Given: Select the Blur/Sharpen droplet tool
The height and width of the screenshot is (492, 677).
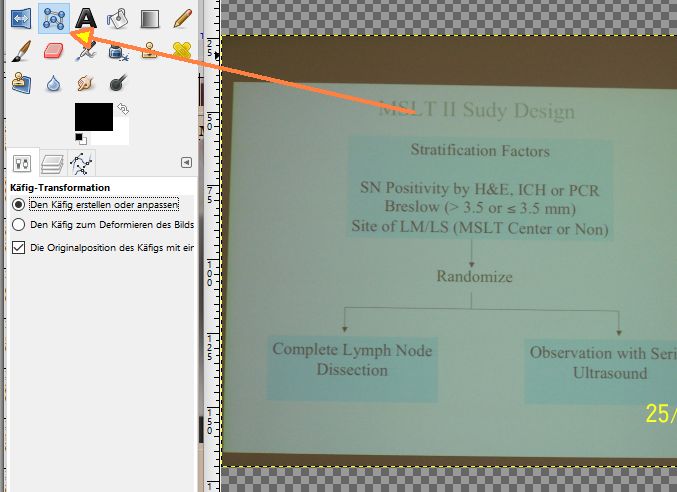Looking at the screenshot, I should point(52,82).
